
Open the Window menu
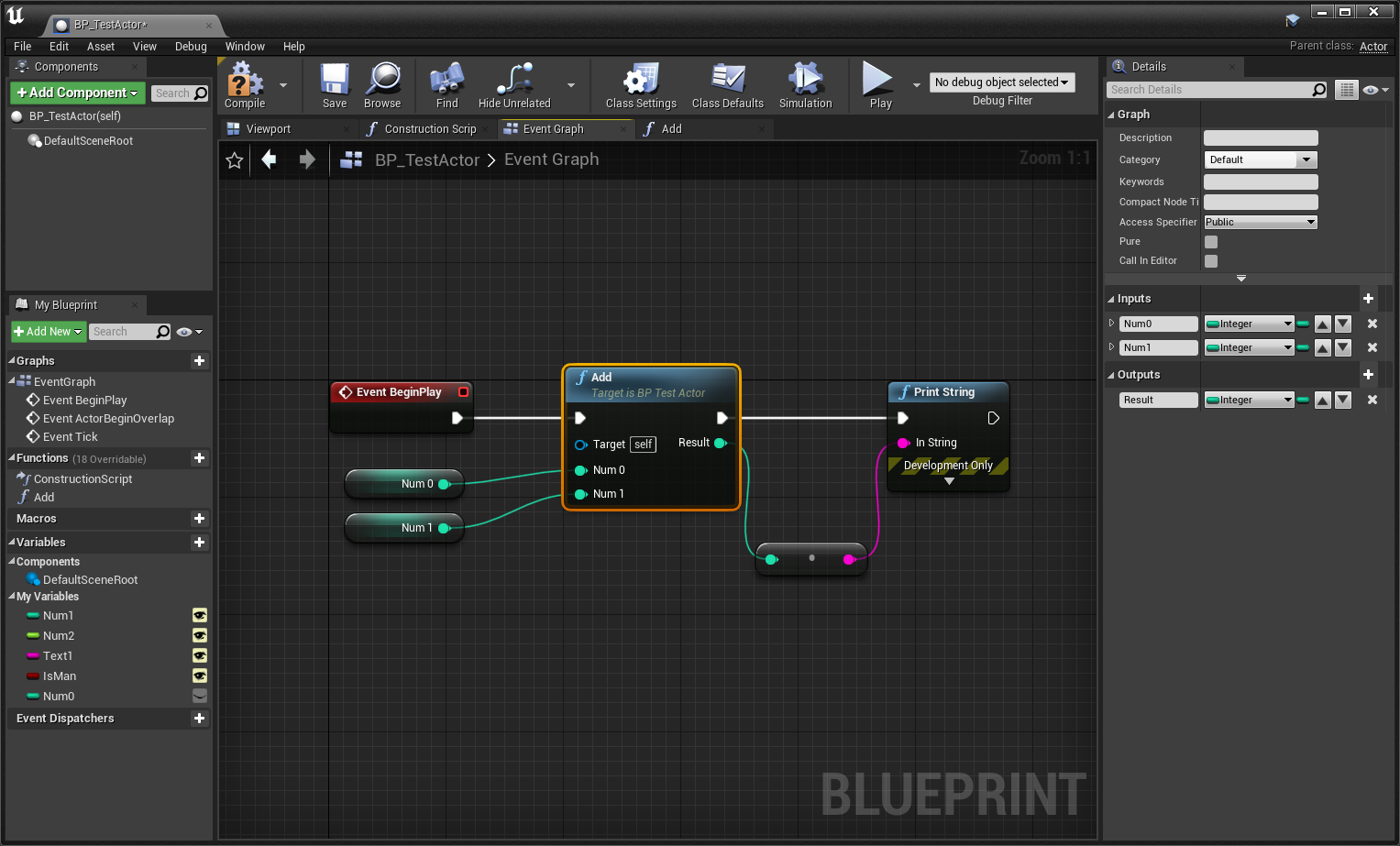[x=245, y=47]
